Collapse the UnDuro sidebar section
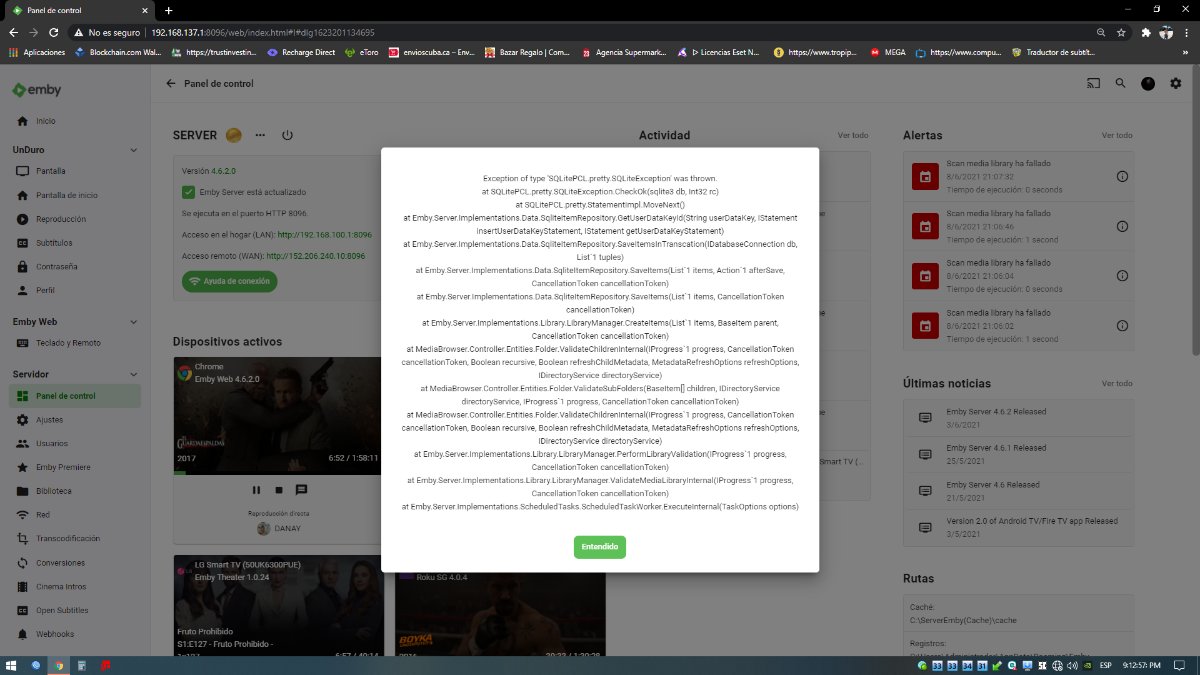The width and height of the screenshot is (1200, 675). pos(134,150)
